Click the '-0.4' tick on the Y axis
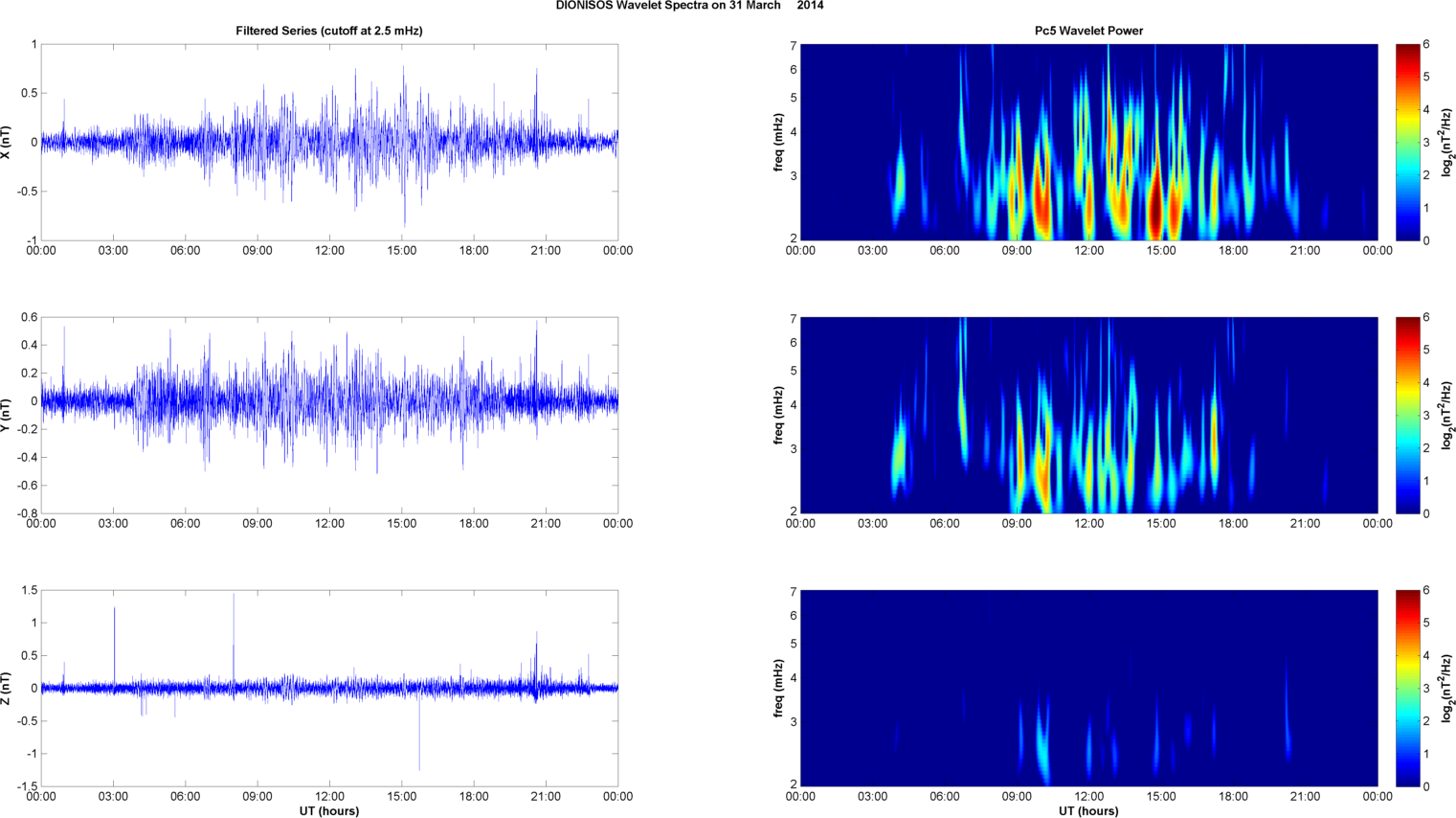The image size is (1456, 818). [28, 457]
